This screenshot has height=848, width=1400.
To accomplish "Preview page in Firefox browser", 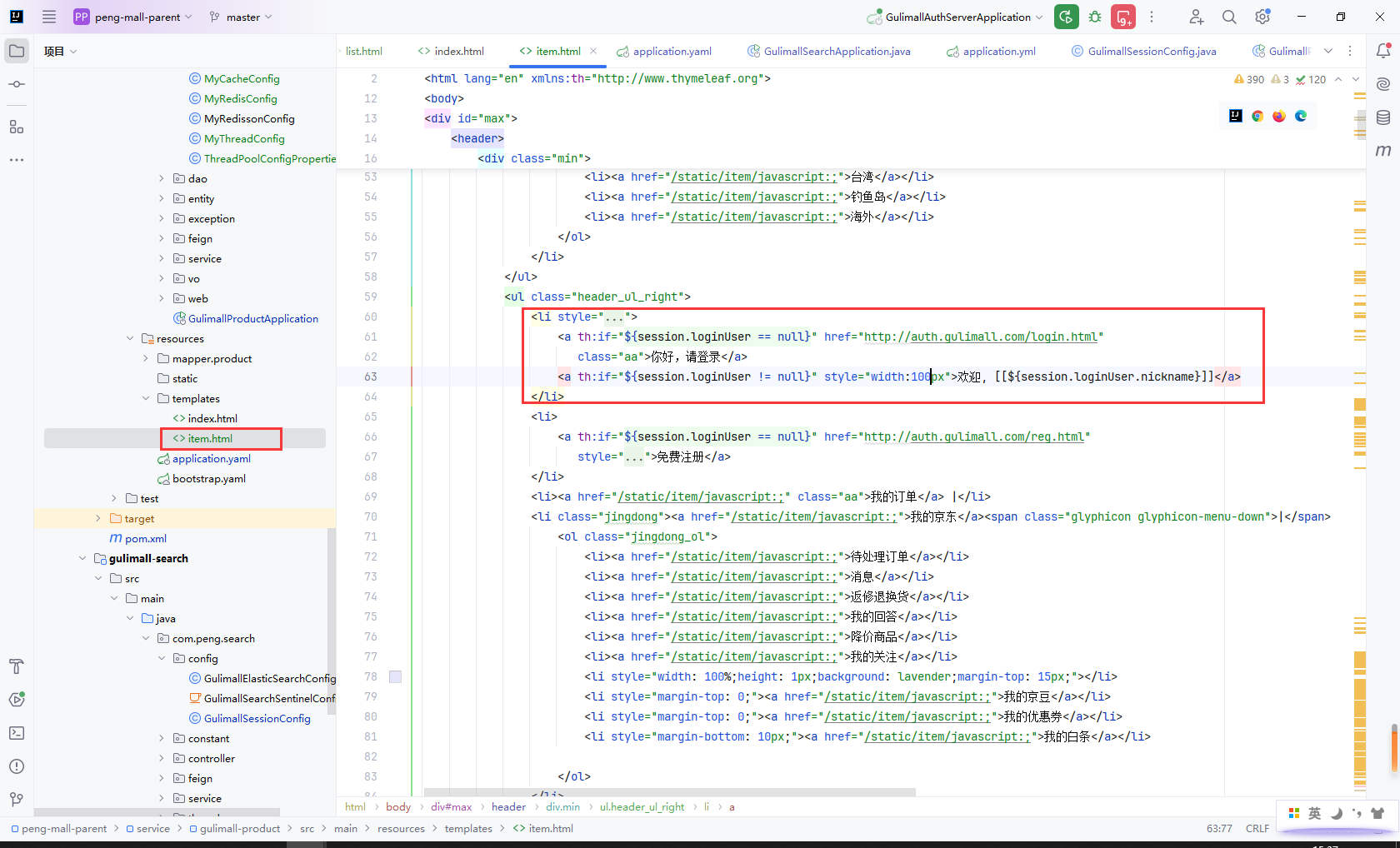I will pyautogui.click(x=1279, y=116).
